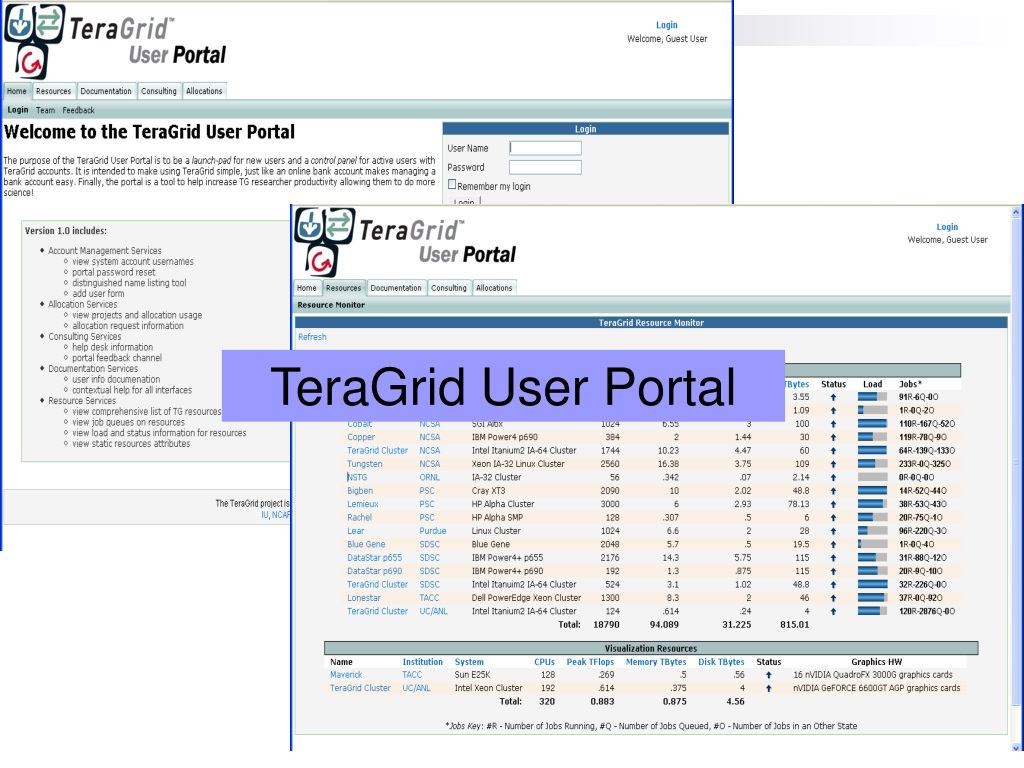Click the User Name input field

coord(545,148)
